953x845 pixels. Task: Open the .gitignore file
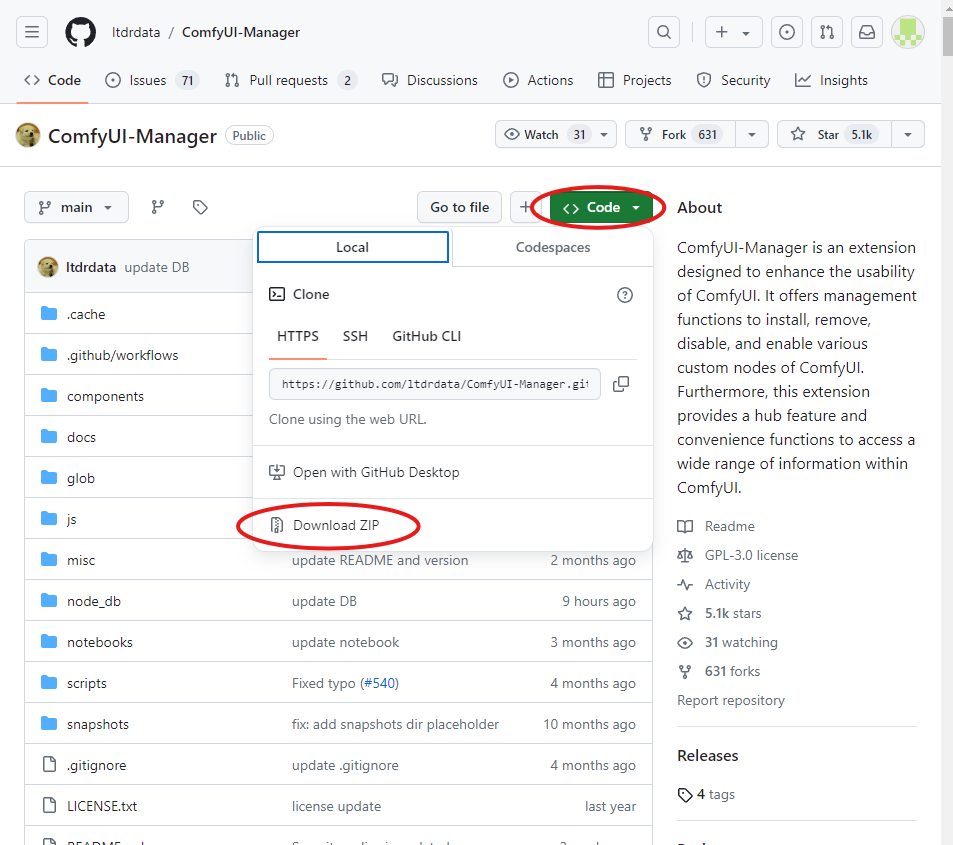[x=96, y=765]
